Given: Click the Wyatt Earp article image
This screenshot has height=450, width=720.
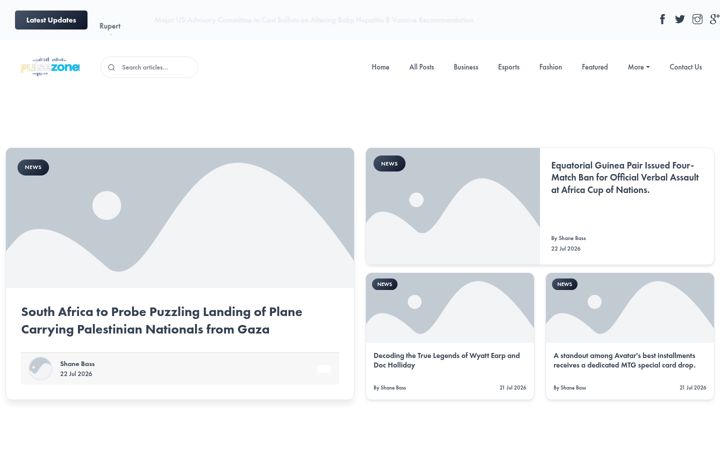Looking at the screenshot, I should [x=450, y=308].
